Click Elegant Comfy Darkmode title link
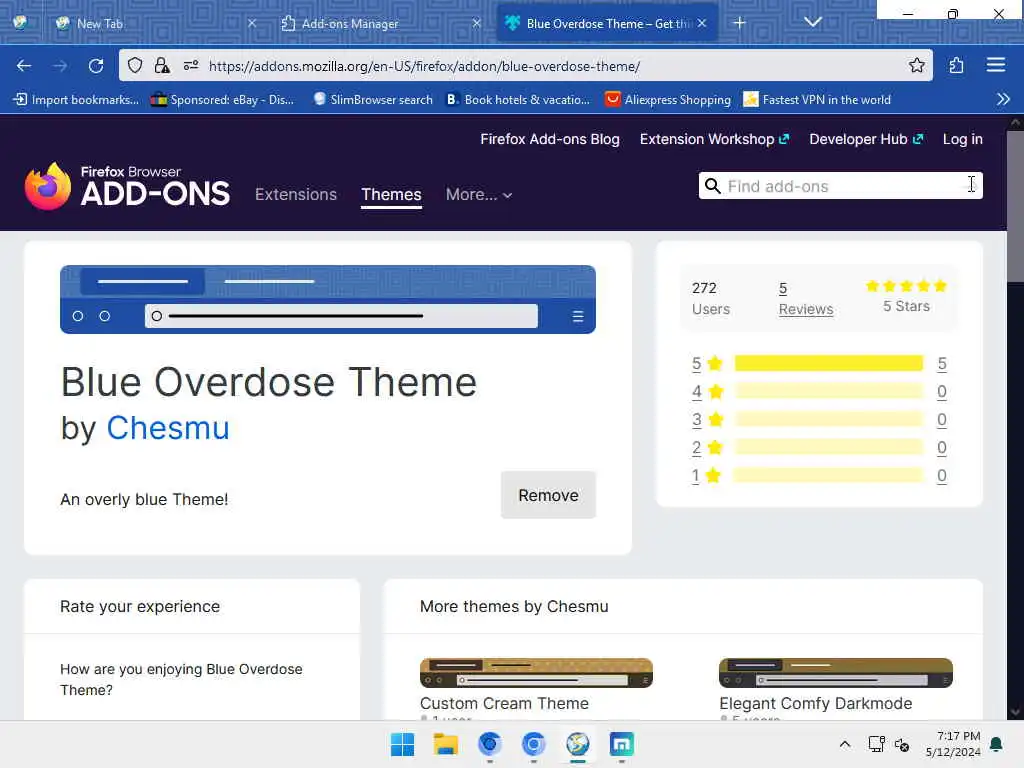 click(816, 703)
